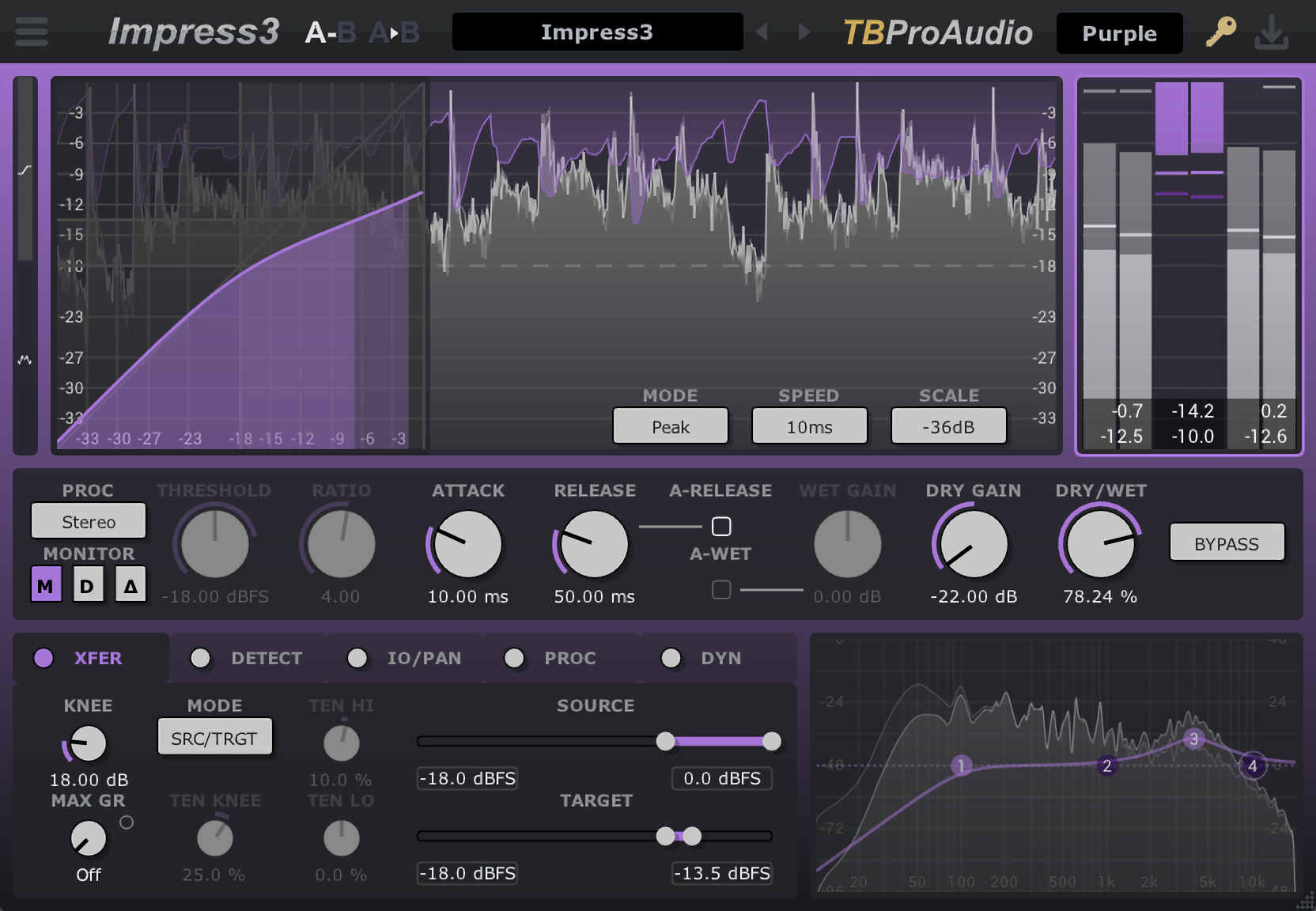Select EQ band node 2

pos(1107,765)
